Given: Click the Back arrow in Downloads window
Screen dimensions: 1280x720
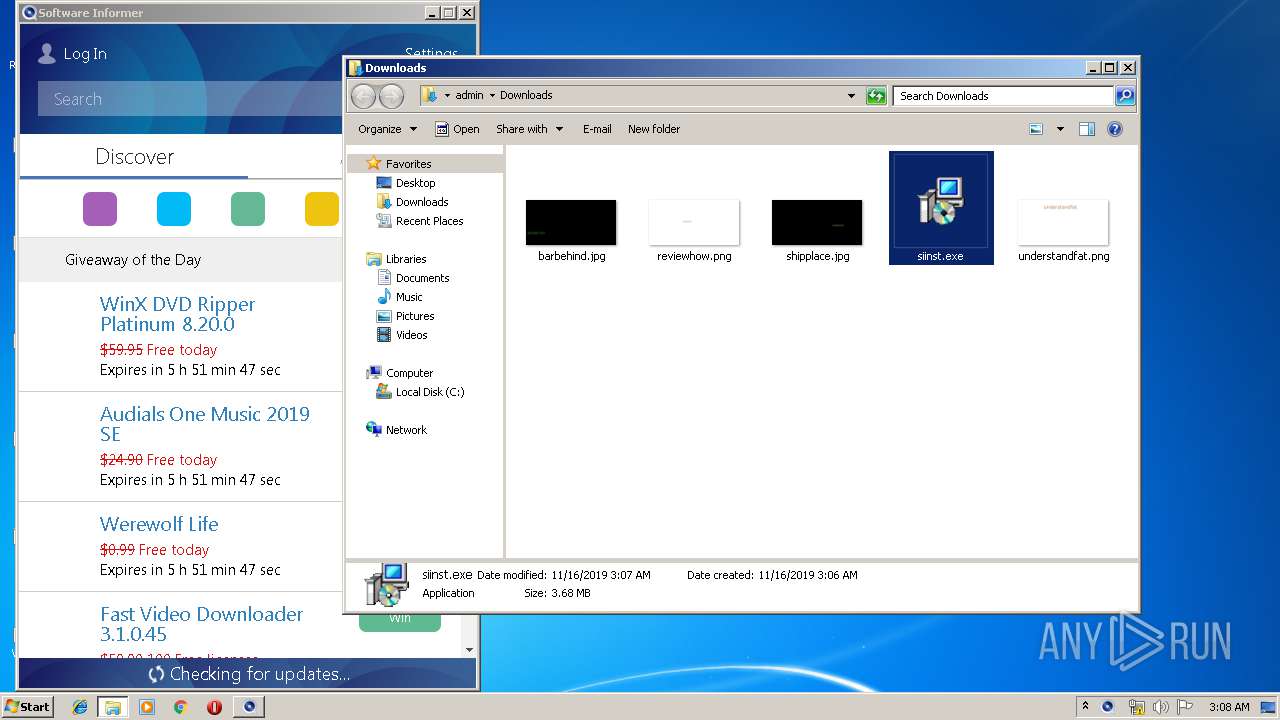Looking at the screenshot, I should [363, 96].
